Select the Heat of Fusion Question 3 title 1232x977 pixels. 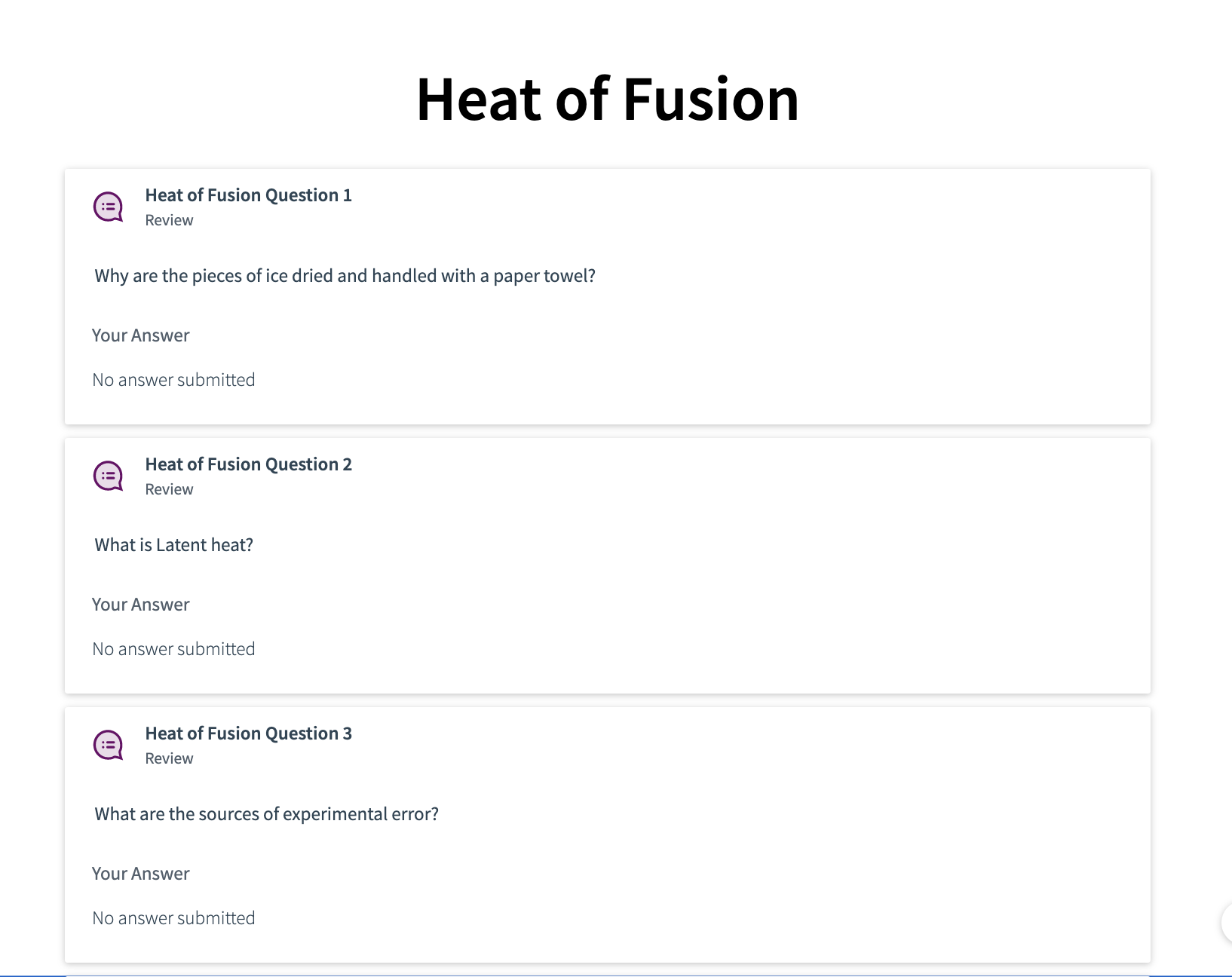coord(248,732)
